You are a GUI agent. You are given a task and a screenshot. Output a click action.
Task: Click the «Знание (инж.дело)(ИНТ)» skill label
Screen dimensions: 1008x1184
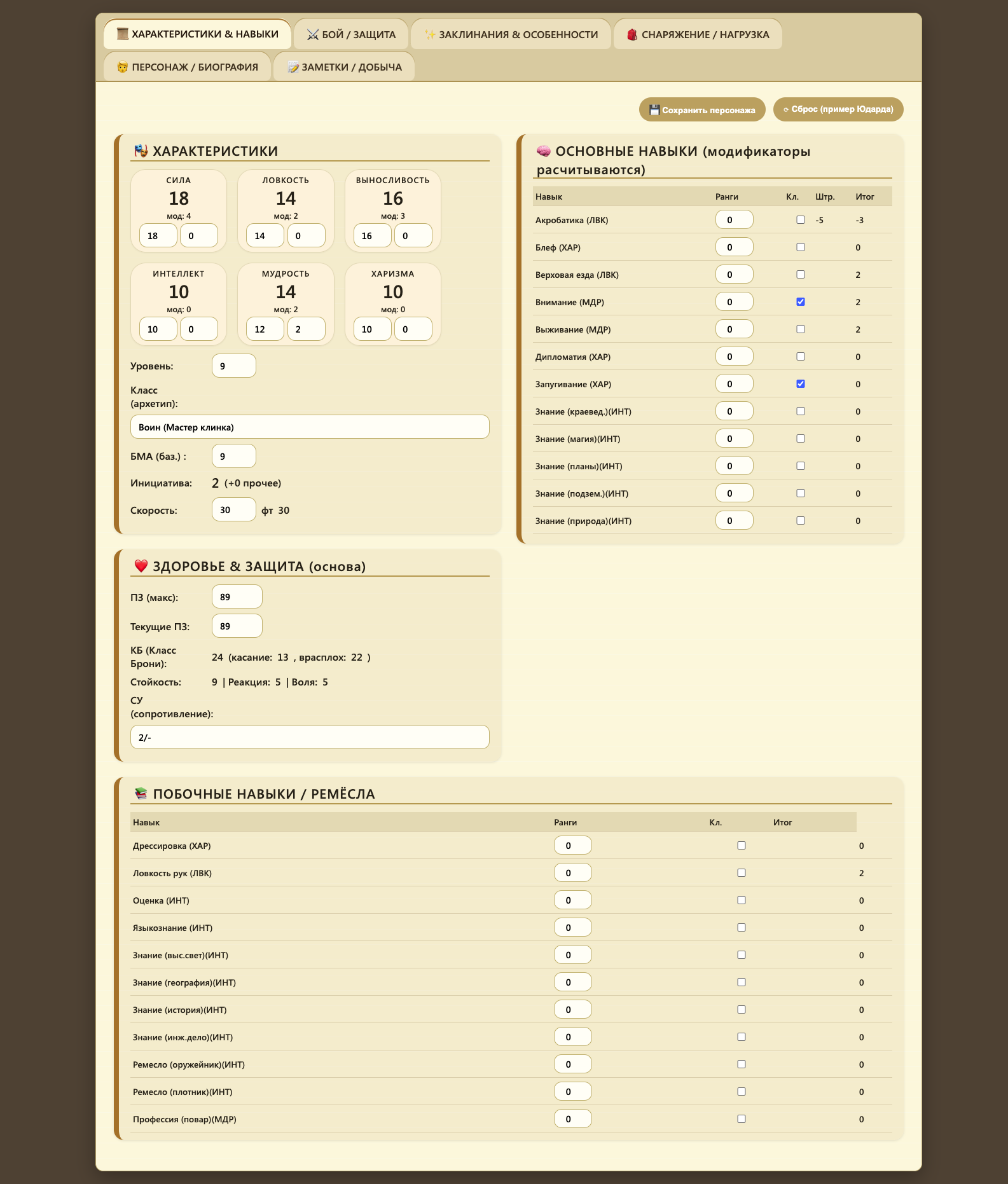tap(183, 1037)
